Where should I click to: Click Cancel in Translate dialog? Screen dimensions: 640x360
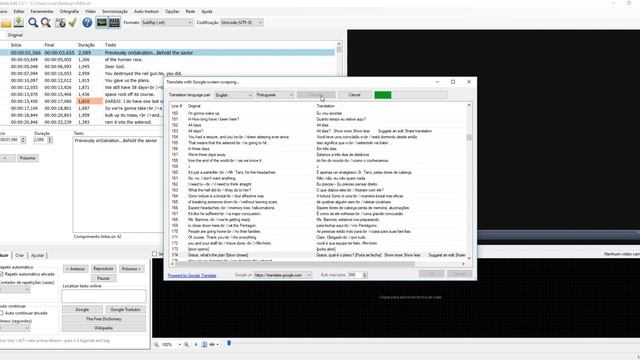tap(354, 95)
